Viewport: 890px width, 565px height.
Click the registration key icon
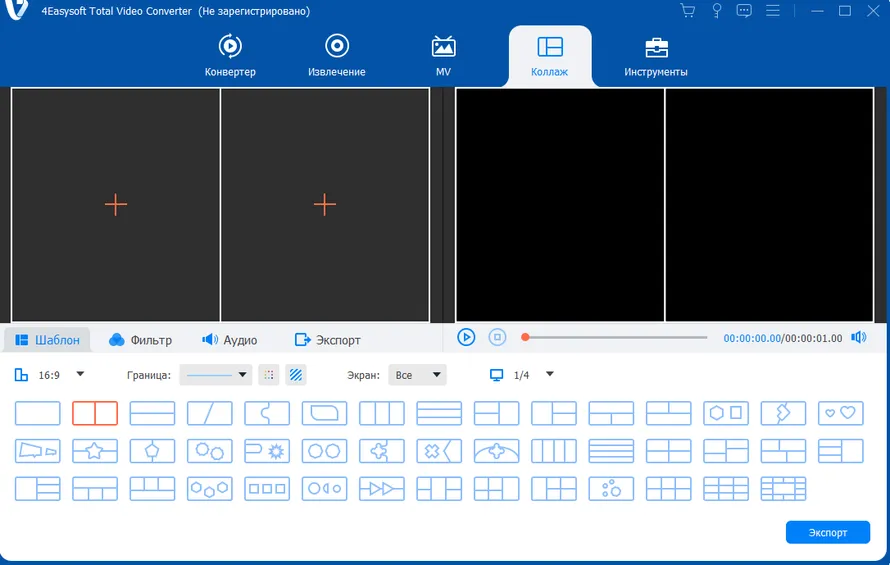(x=717, y=11)
